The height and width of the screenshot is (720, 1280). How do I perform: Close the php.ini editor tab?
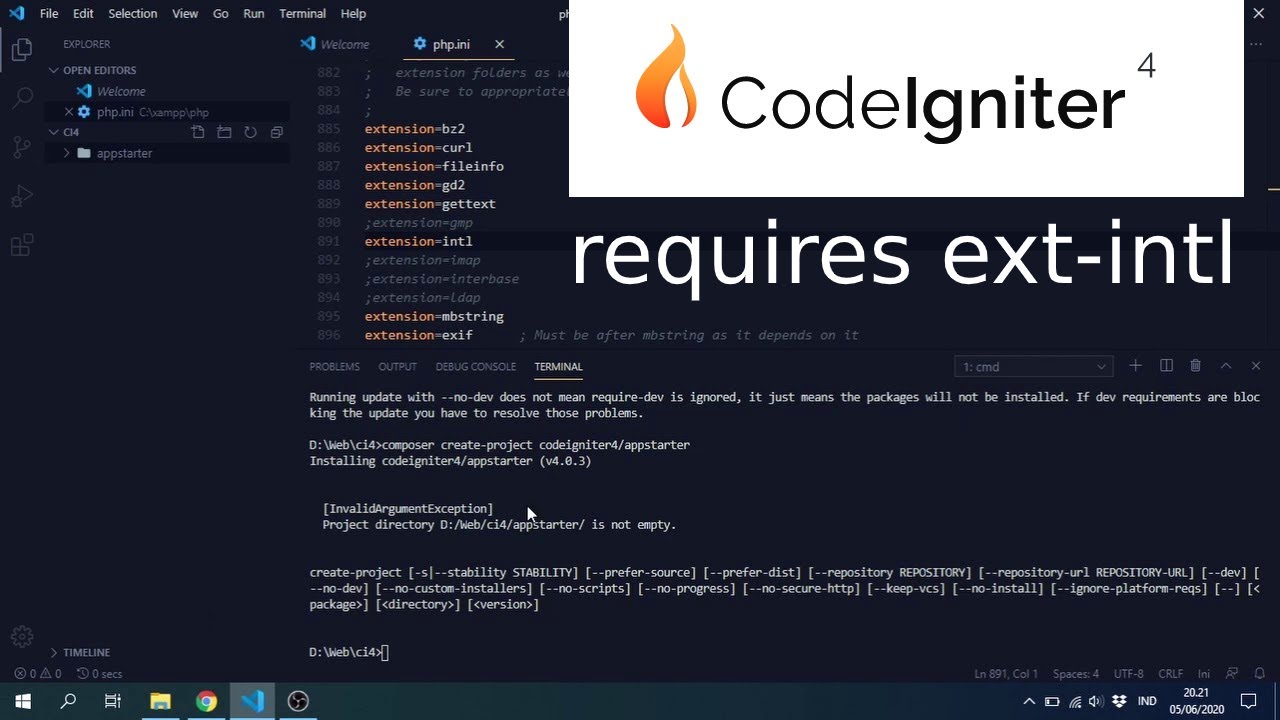click(499, 44)
